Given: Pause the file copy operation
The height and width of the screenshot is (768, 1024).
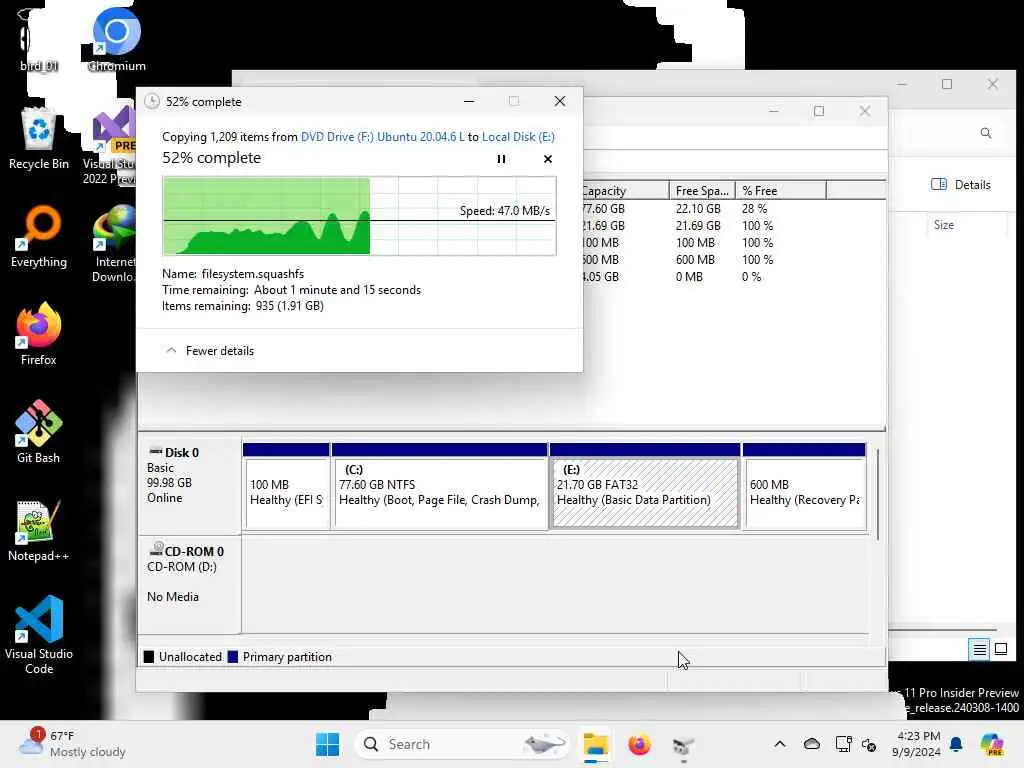Looking at the screenshot, I should point(501,159).
